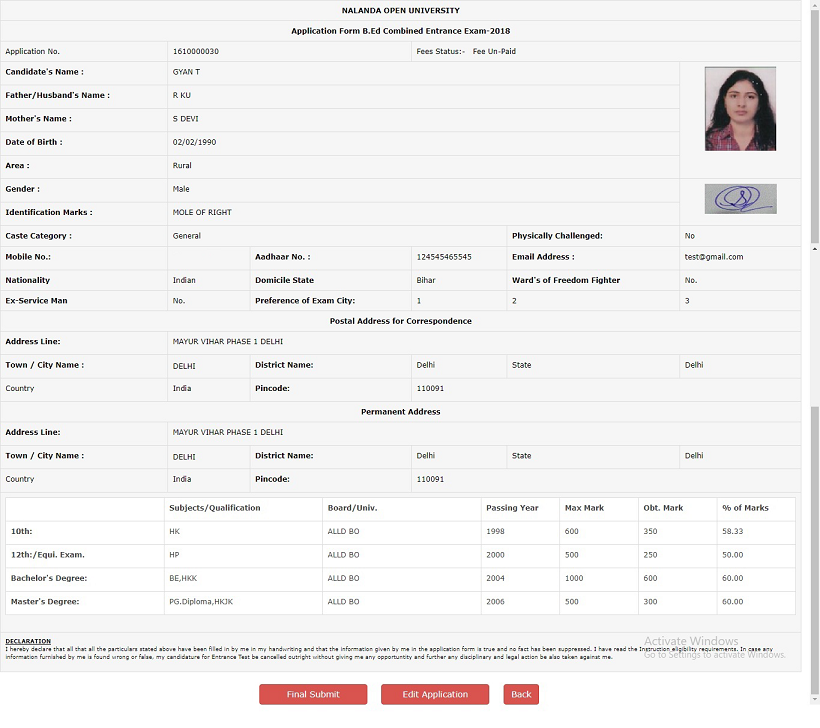Viewport: 820px width, 728px height.
Task: Click the Declaration heading
Action: [x=28, y=641]
